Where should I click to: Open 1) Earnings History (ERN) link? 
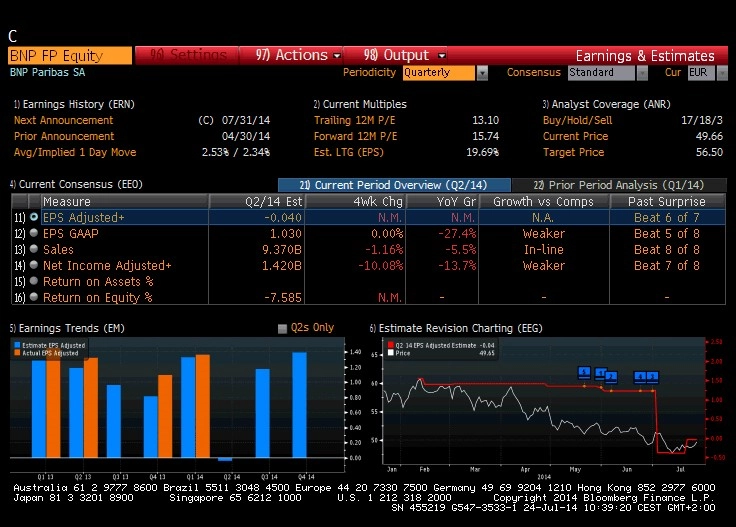74,104
